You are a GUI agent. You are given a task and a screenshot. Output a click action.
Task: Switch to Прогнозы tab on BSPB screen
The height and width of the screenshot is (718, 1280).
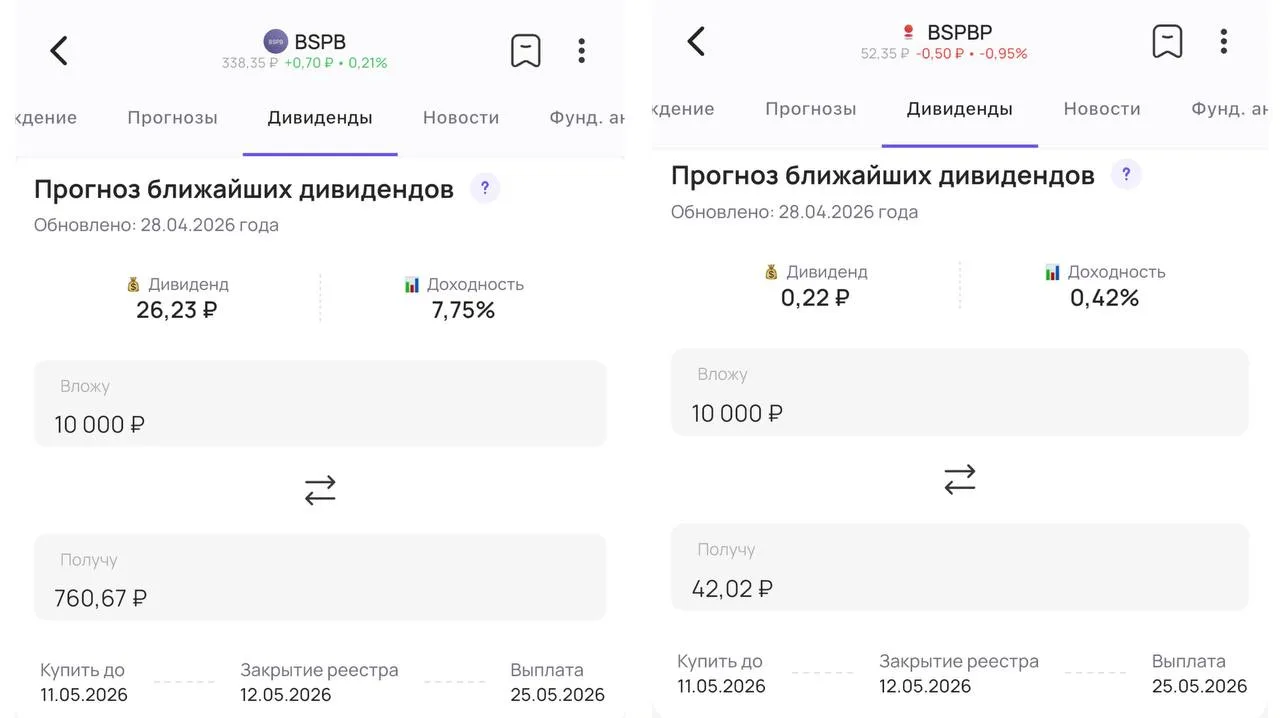click(172, 117)
